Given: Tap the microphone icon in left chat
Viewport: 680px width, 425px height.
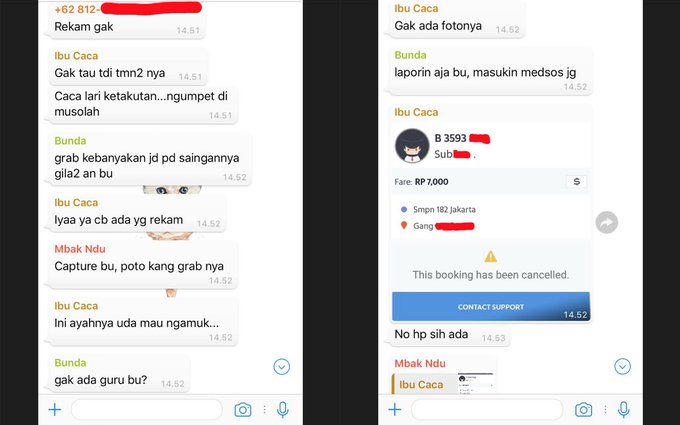Looking at the screenshot, I should point(283,409).
